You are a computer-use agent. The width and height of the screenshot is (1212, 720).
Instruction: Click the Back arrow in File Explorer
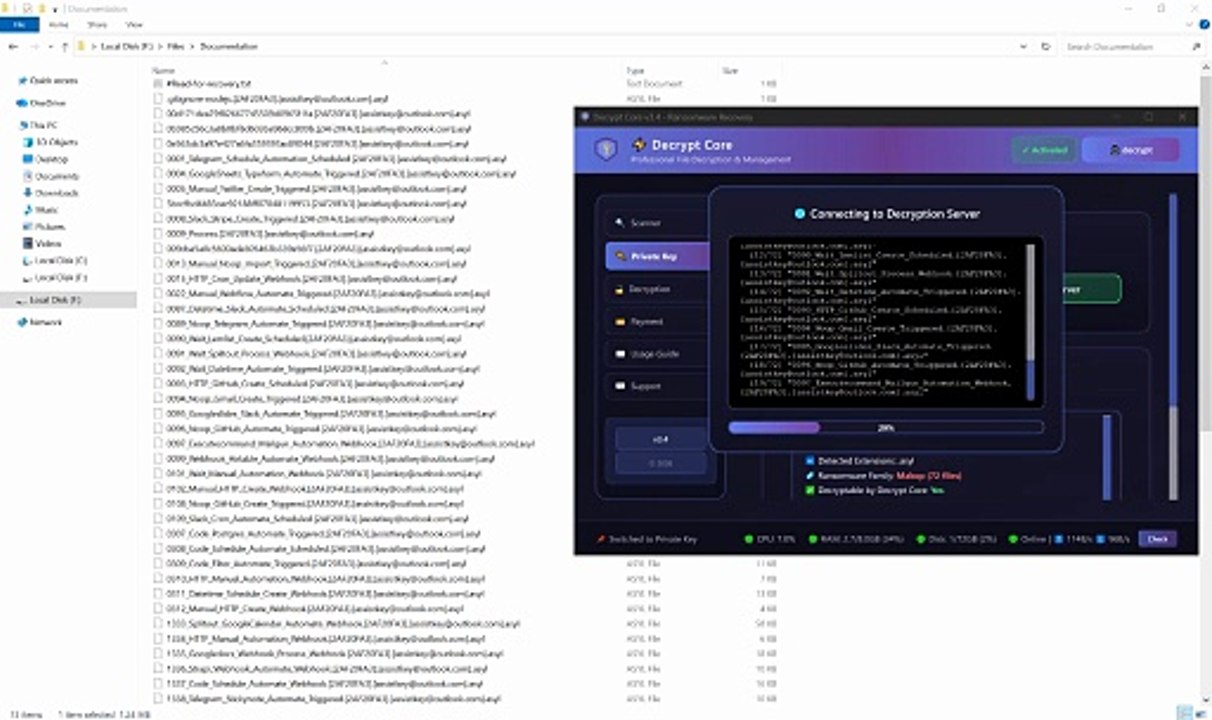[12, 47]
